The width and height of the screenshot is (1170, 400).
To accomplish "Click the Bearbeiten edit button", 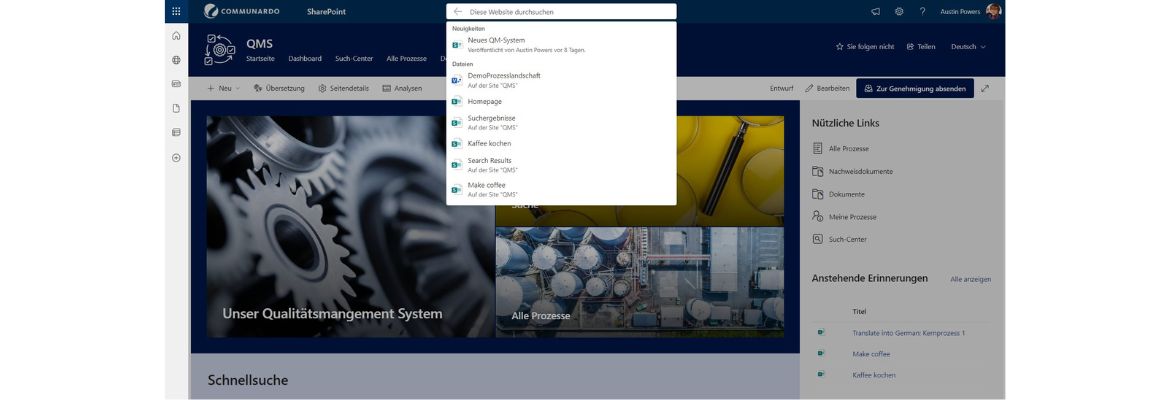I will coord(827,88).
